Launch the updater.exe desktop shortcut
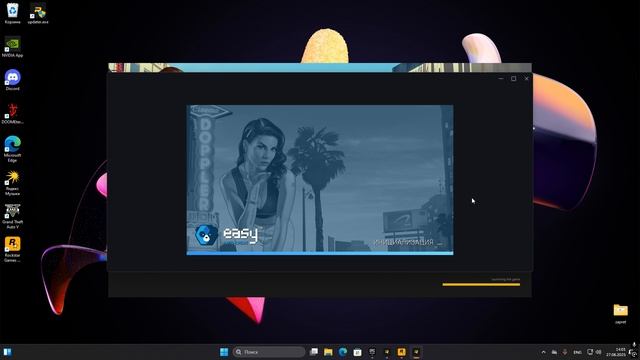 coord(38,13)
